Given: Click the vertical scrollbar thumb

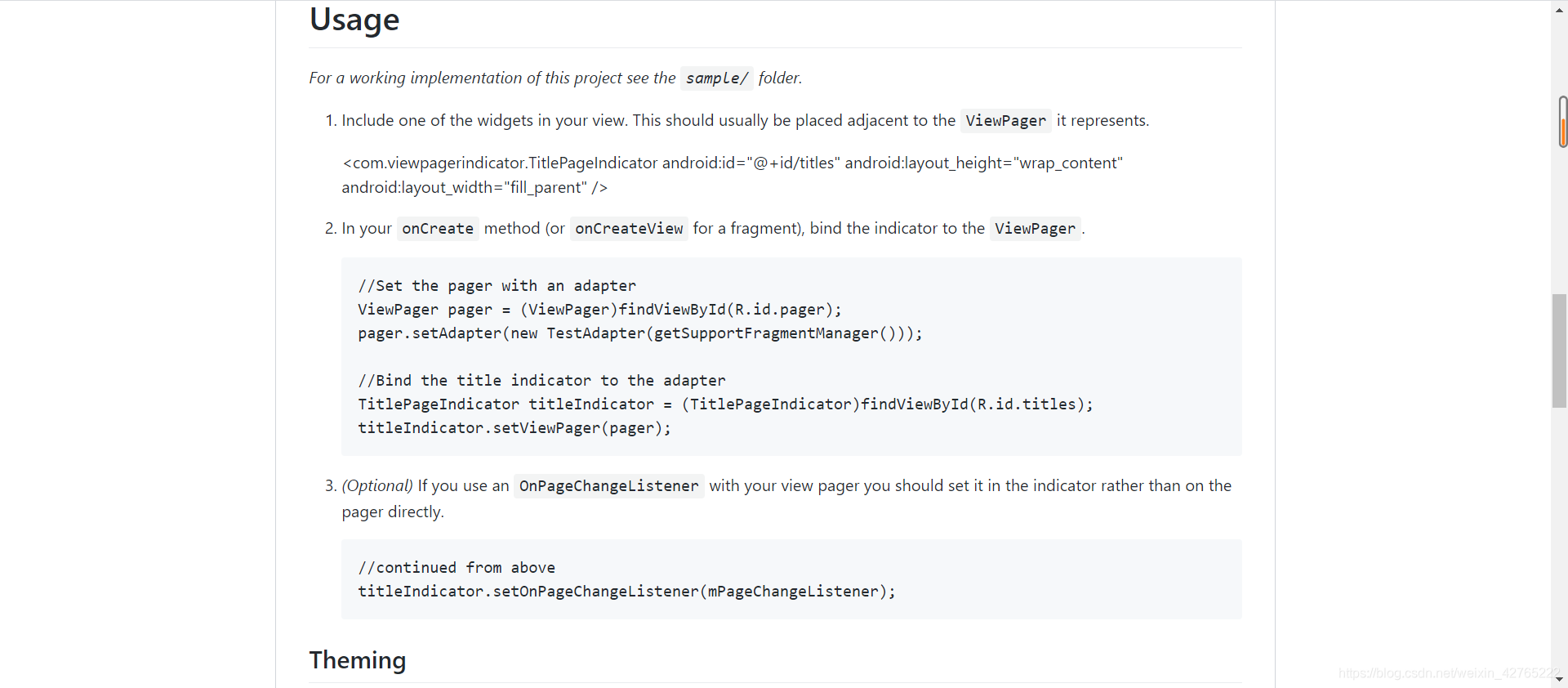Looking at the screenshot, I should click(1559, 351).
